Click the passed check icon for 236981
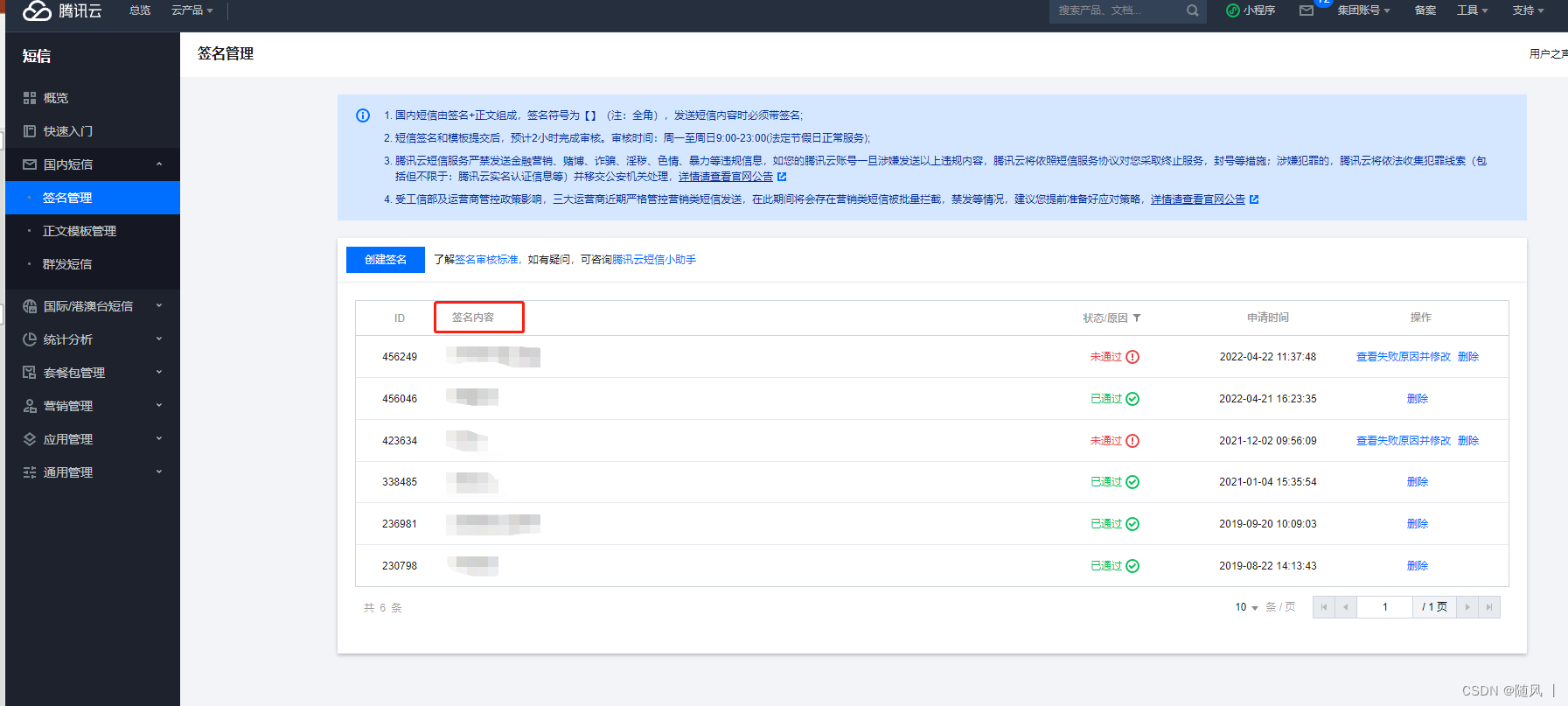Screen dimensions: 1568x706 click(1132, 524)
